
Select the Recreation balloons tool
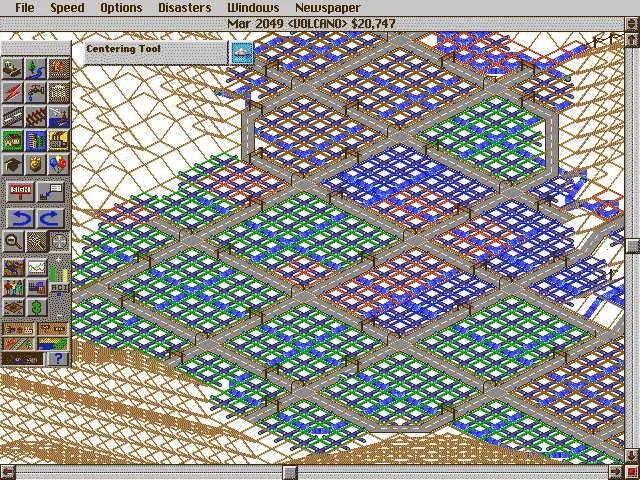[59, 165]
